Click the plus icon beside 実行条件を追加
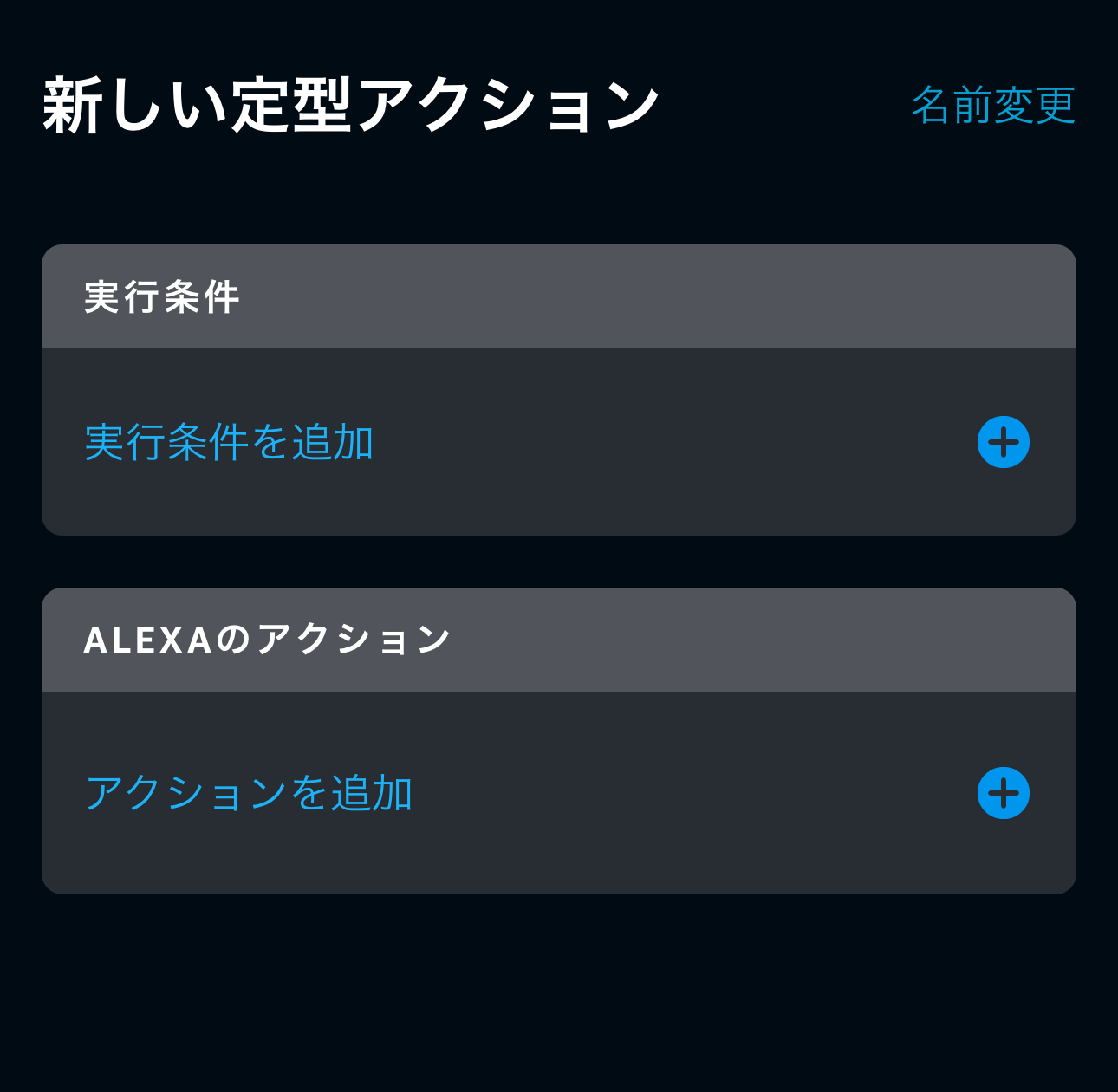The image size is (1118, 1092). pyautogui.click(x=1003, y=442)
